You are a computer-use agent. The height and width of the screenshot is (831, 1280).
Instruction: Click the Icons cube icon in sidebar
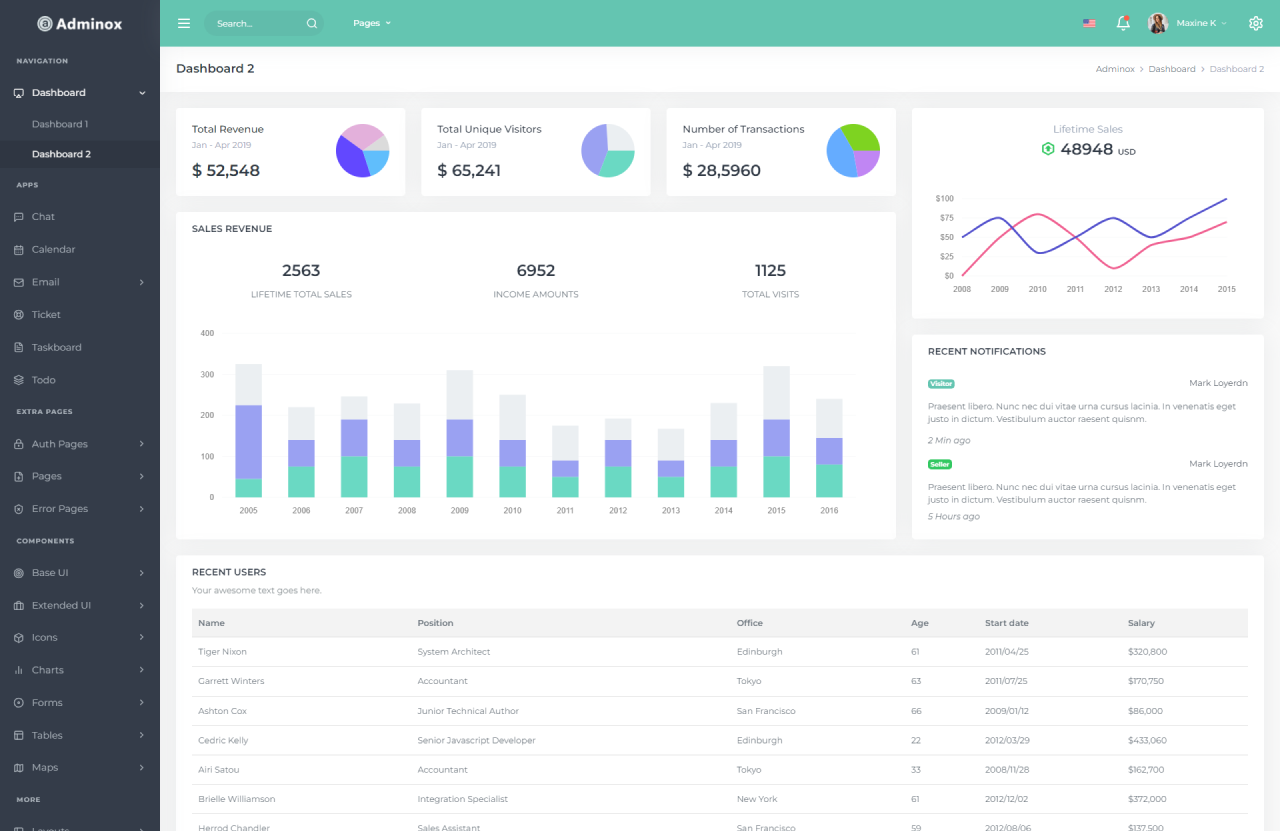[x=19, y=638]
